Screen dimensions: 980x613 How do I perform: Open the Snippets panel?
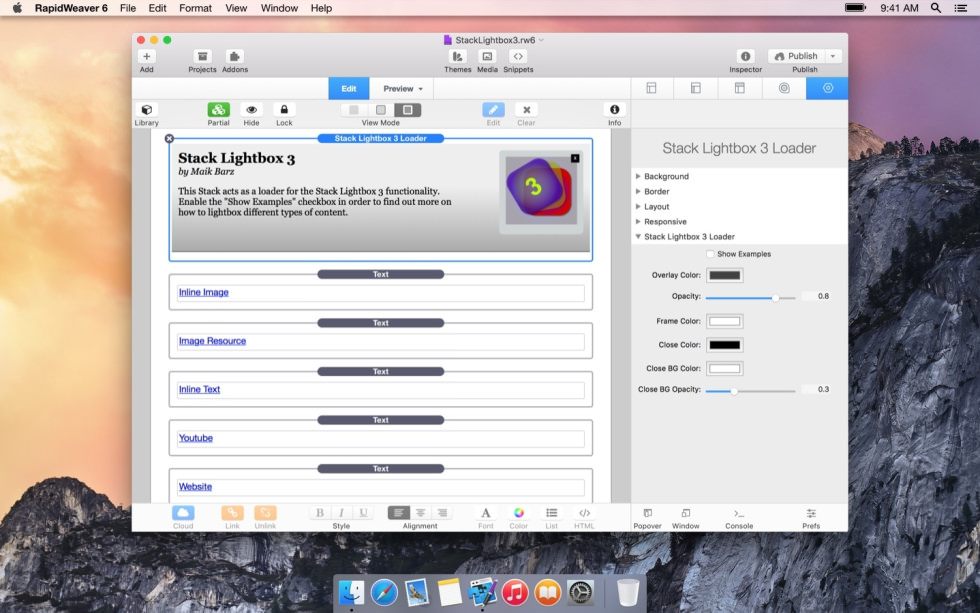click(518, 57)
